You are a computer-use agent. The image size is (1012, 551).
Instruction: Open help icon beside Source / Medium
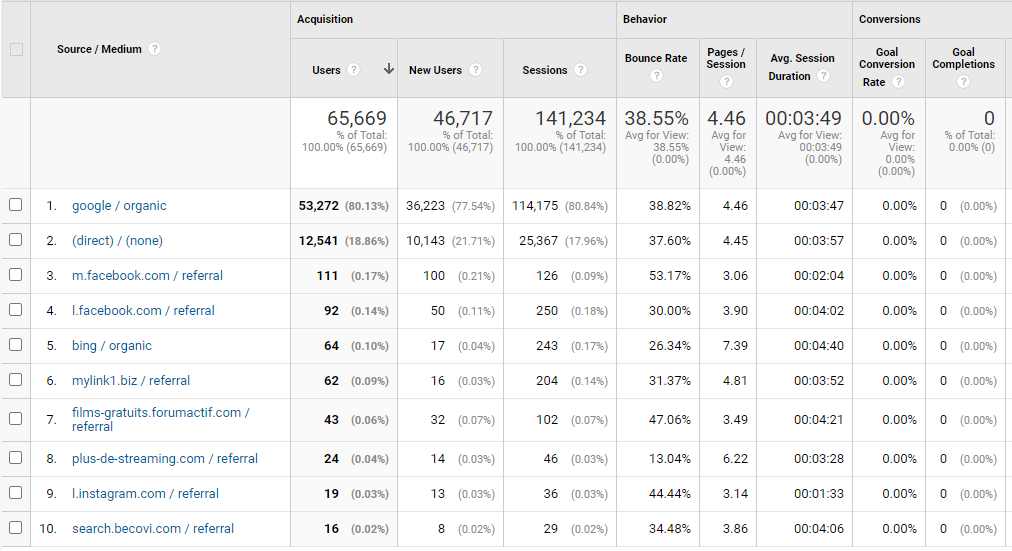tap(154, 49)
